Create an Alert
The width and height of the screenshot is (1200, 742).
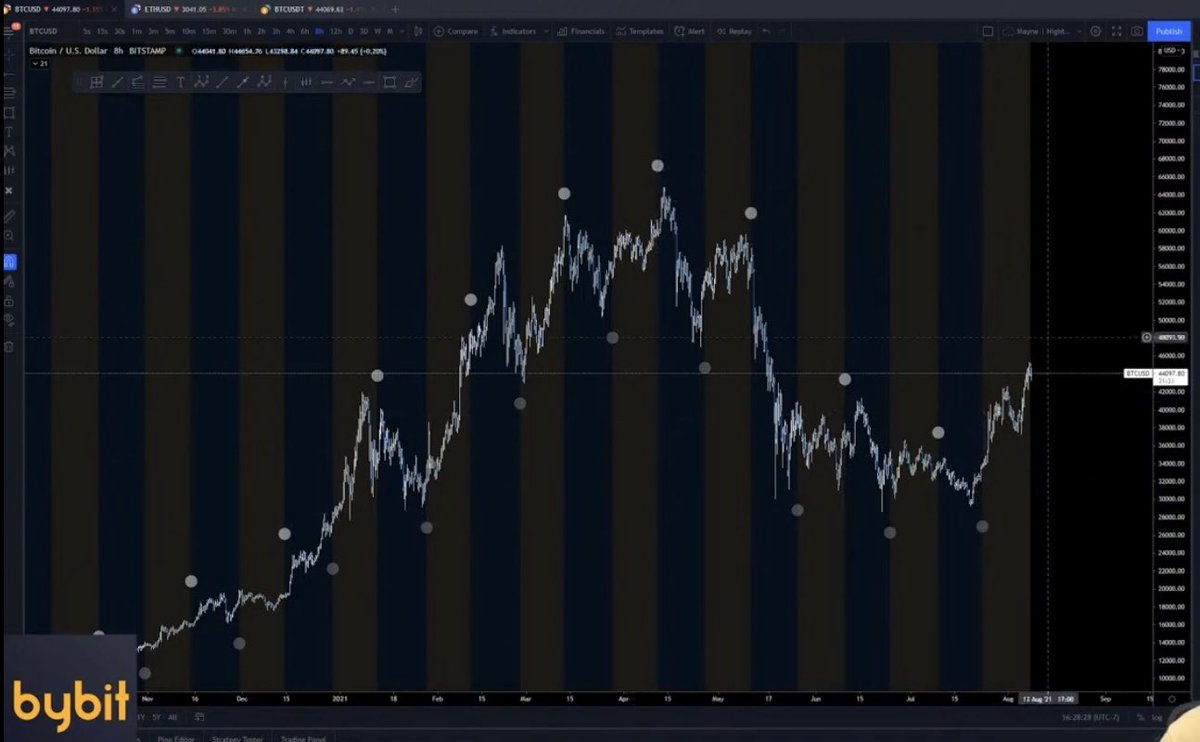[690, 31]
